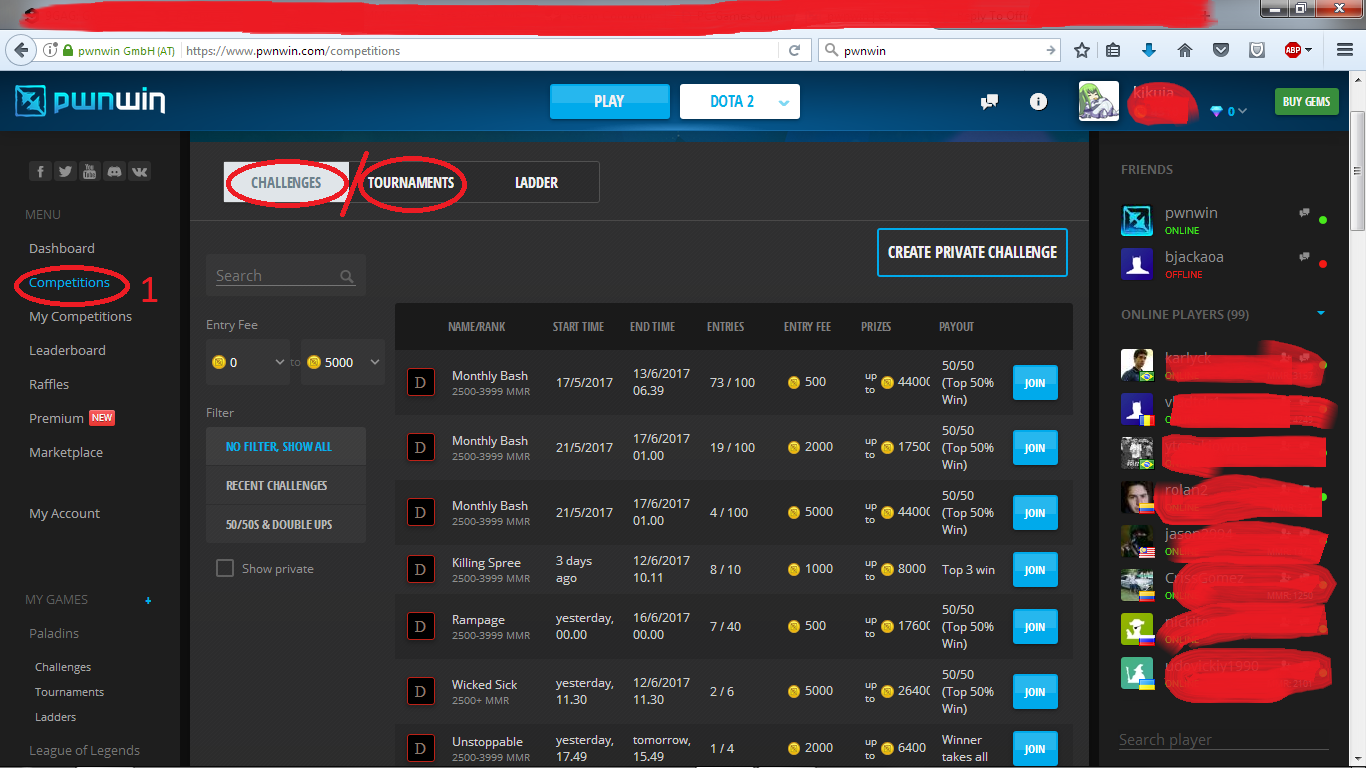Show bookmarks list icon in toolbar
The height and width of the screenshot is (768, 1366).
[1113, 50]
